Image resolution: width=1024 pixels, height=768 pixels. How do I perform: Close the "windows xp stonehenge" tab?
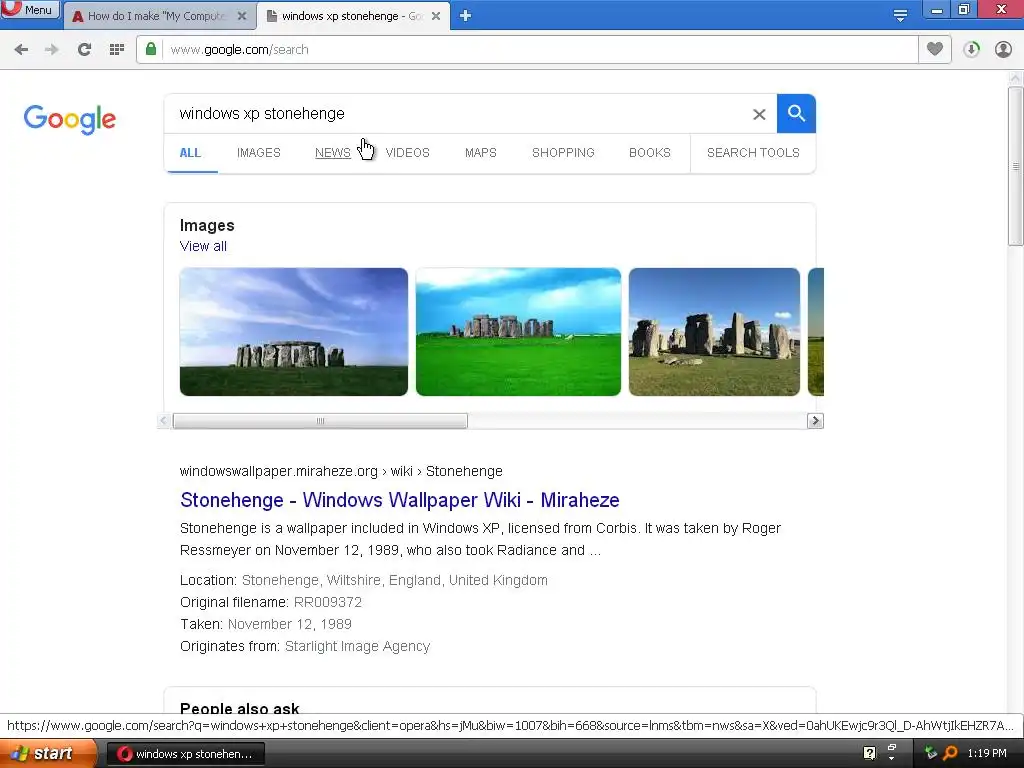(436, 16)
